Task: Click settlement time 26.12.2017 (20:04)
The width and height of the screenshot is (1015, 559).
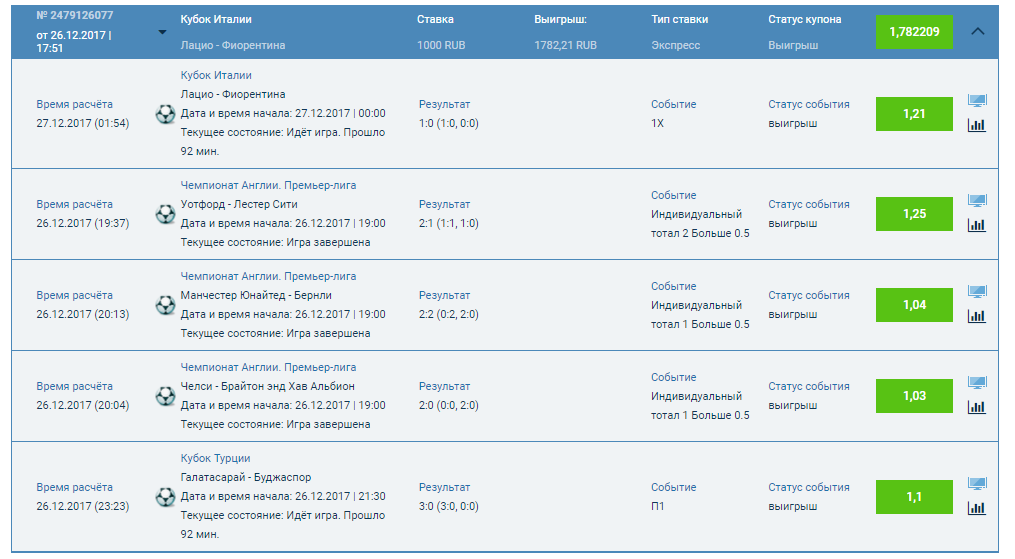Action: pos(83,406)
